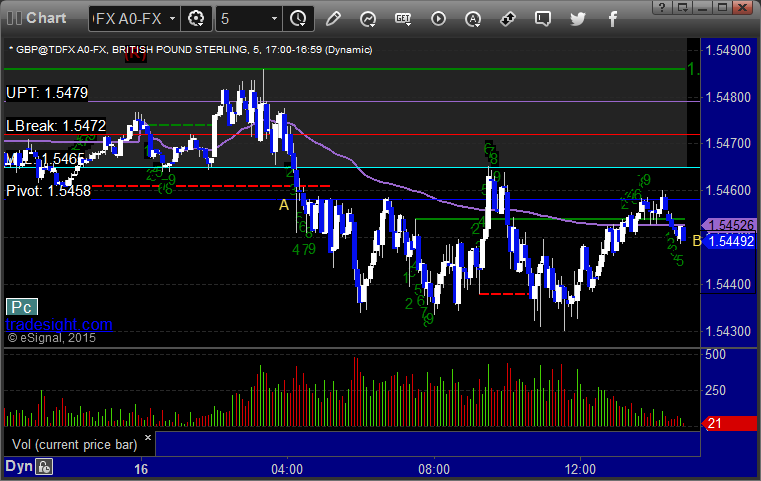The width and height of the screenshot is (761, 481).
Task: Click the Chart window grip icon
Action: (14, 18)
